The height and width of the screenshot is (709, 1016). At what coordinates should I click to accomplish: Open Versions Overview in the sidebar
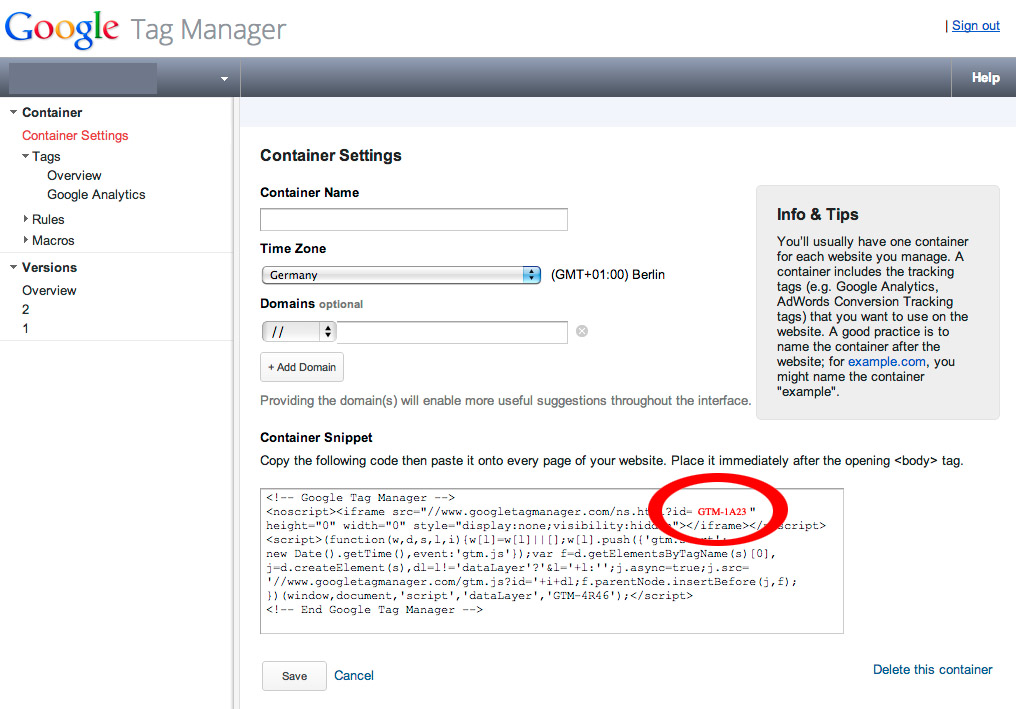[x=49, y=290]
